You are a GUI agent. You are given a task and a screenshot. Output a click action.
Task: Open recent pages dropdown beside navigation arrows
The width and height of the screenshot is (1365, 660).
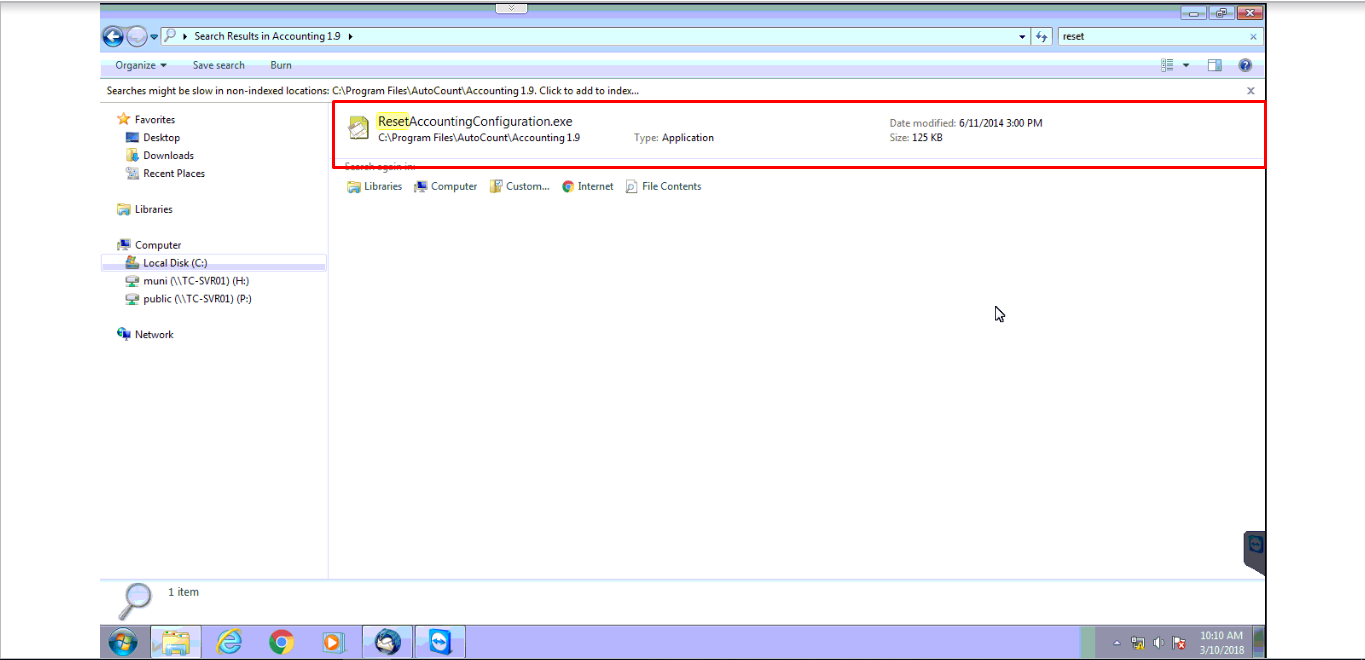[x=155, y=37]
